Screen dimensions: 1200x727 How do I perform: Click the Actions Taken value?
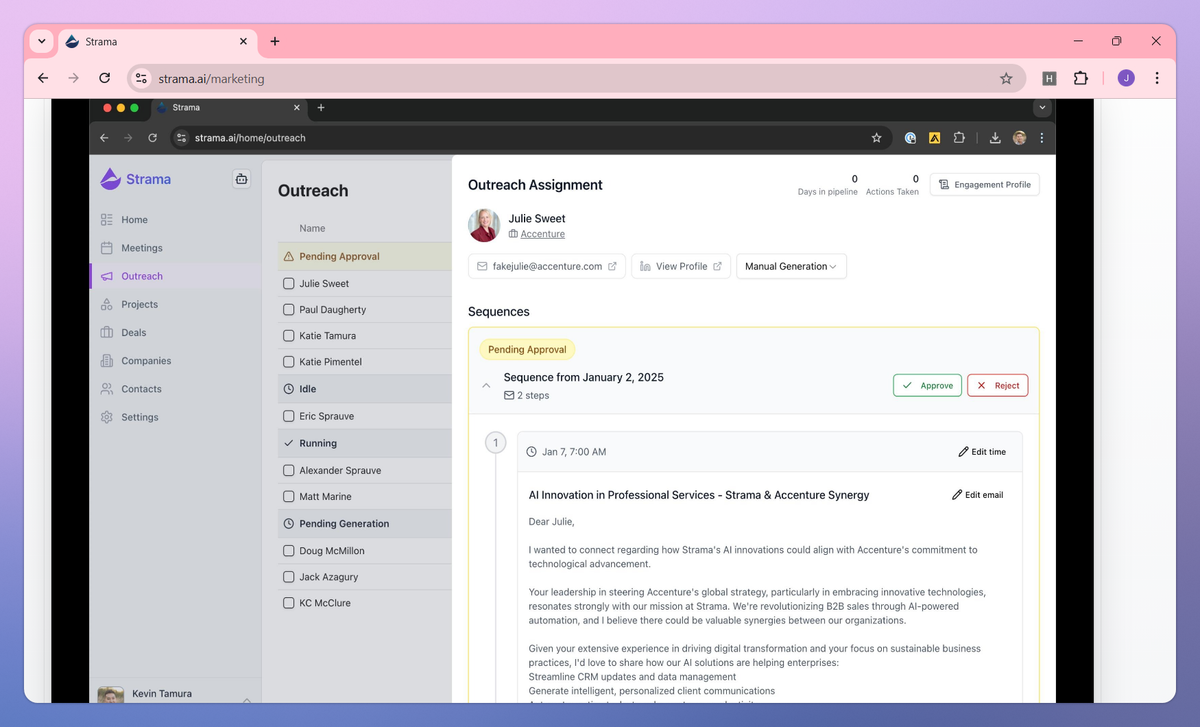tap(915, 179)
